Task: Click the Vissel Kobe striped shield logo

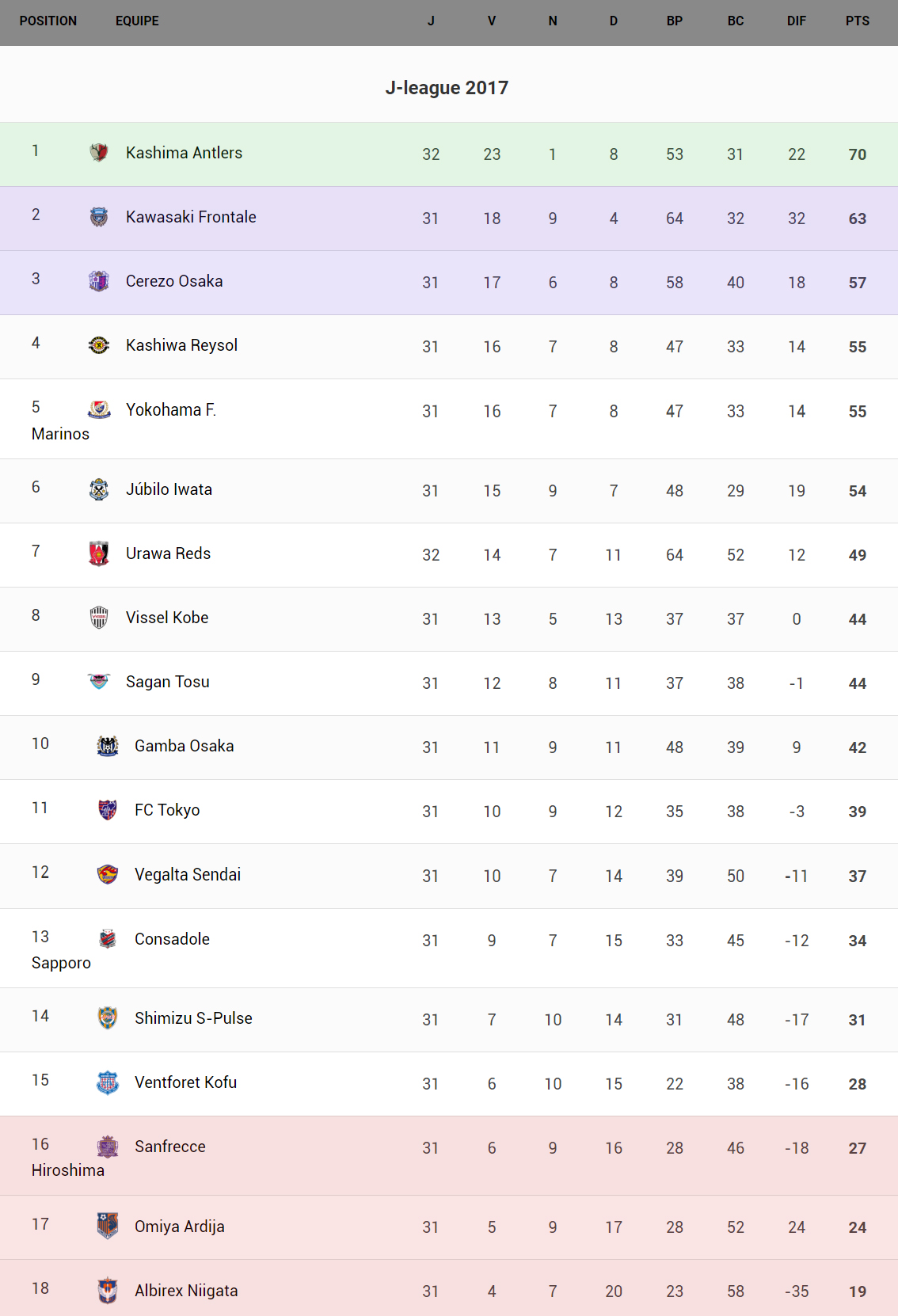Action: click(x=99, y=618)
